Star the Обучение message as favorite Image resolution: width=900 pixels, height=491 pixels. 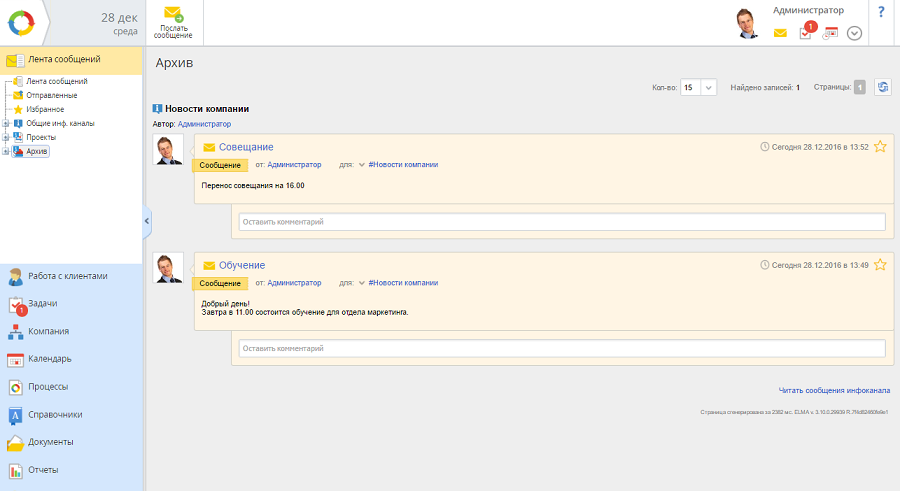point(880,265)
